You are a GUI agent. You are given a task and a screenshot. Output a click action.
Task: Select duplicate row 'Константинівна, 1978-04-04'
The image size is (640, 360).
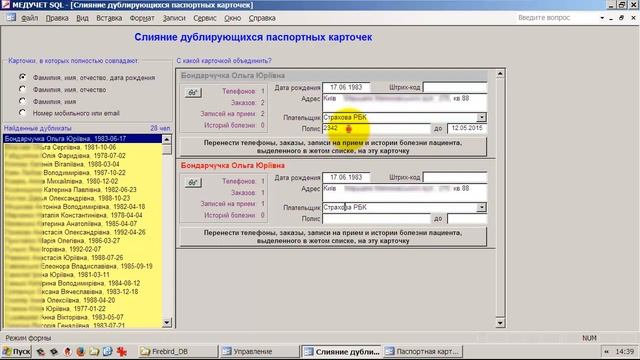tap(83, 215)
